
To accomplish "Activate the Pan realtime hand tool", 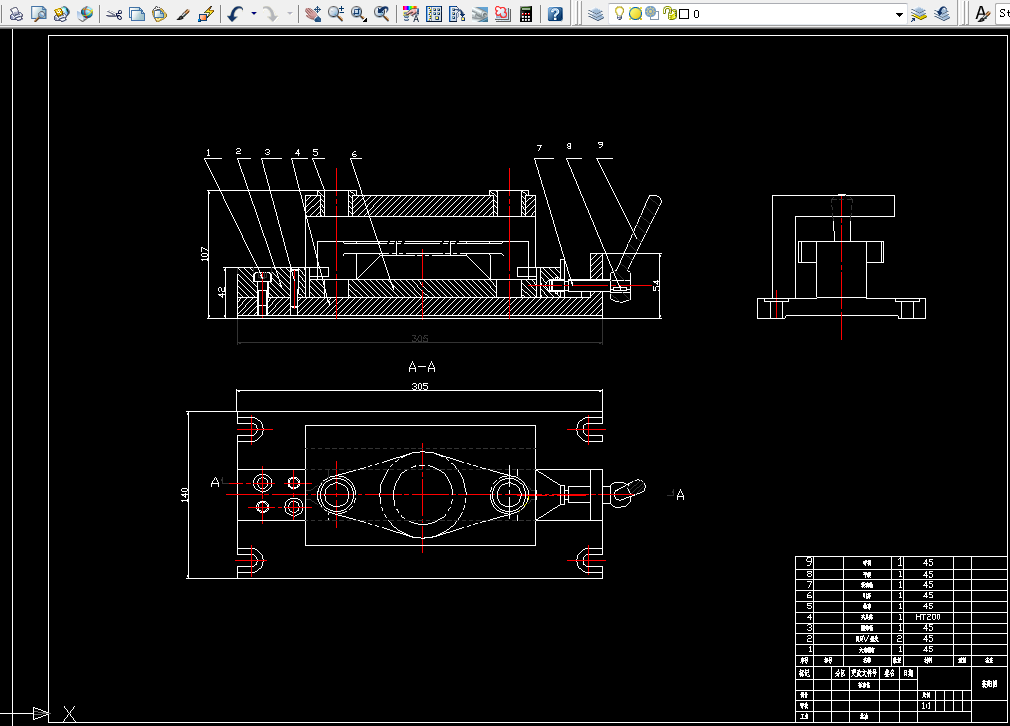I will [x=313, y=14].
